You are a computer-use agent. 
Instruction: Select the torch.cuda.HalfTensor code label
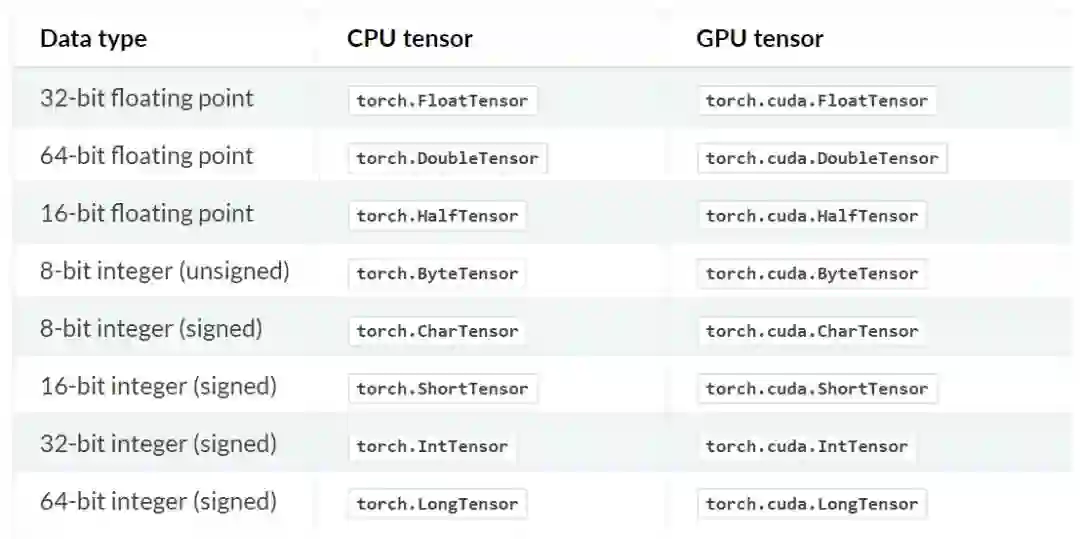tap(811, 216)
